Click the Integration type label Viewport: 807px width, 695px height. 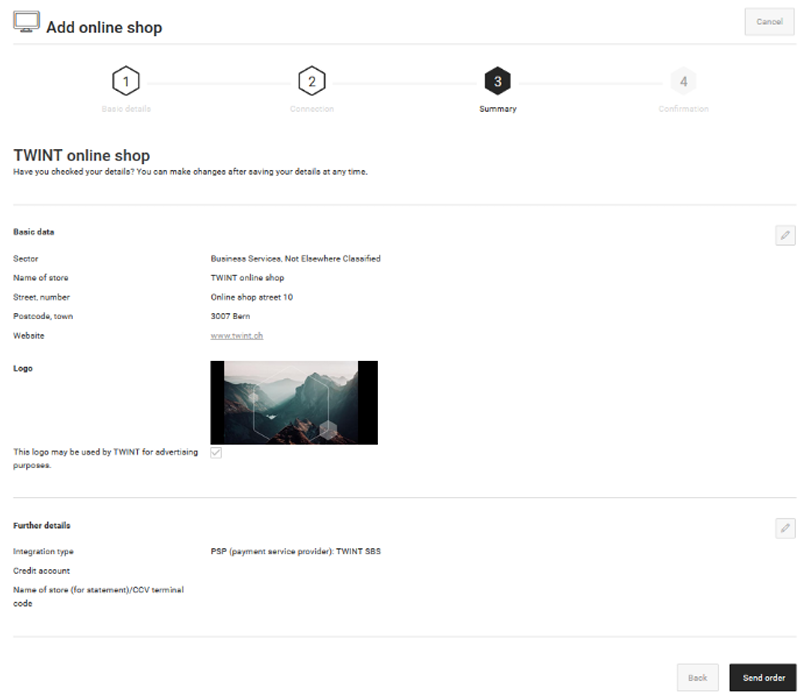[x=43, y=551]
